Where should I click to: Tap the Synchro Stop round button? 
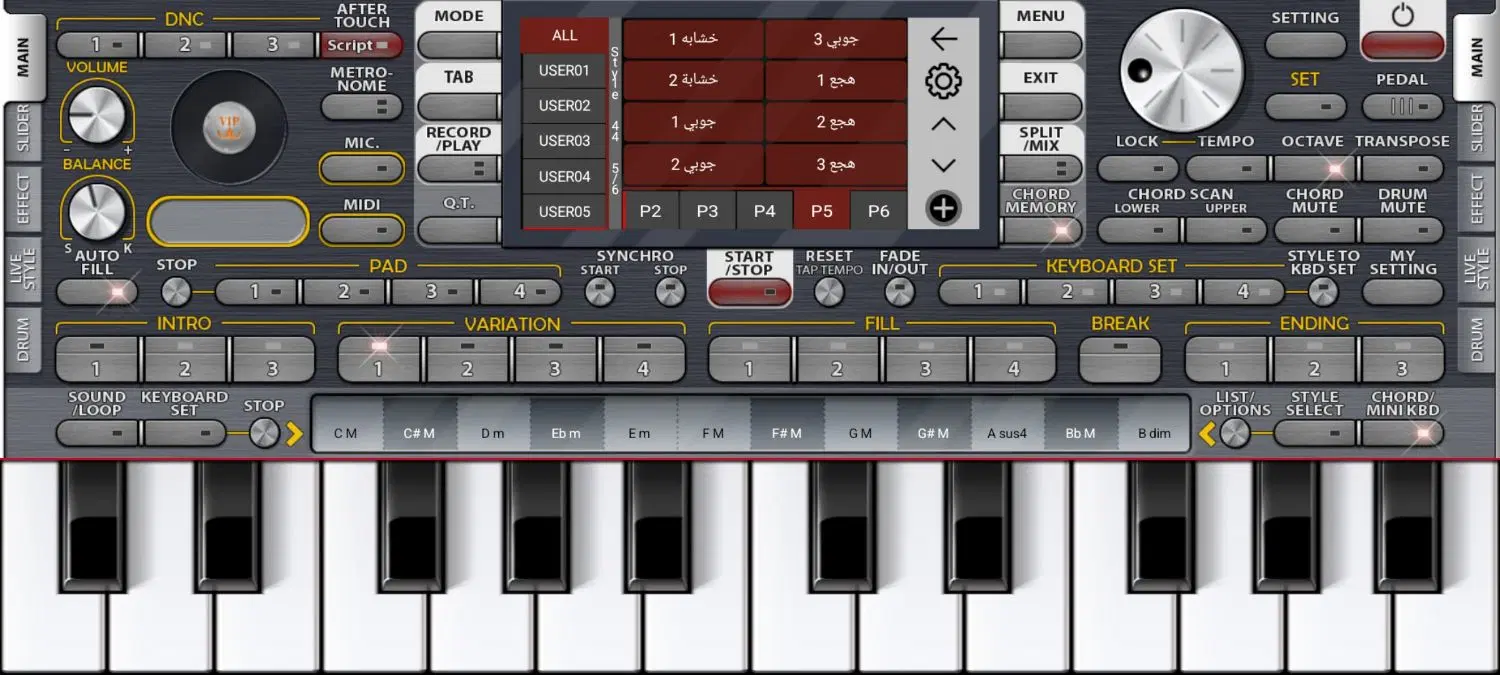coord(670,292)
